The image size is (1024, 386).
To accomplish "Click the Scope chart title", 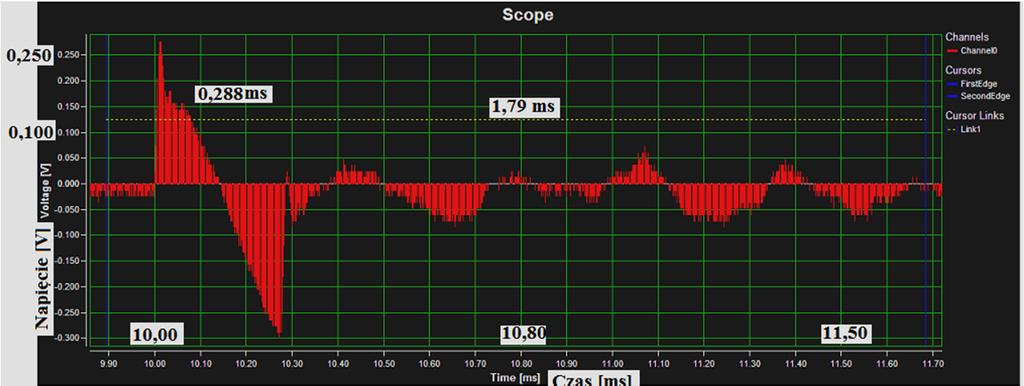I will (527, 14).
